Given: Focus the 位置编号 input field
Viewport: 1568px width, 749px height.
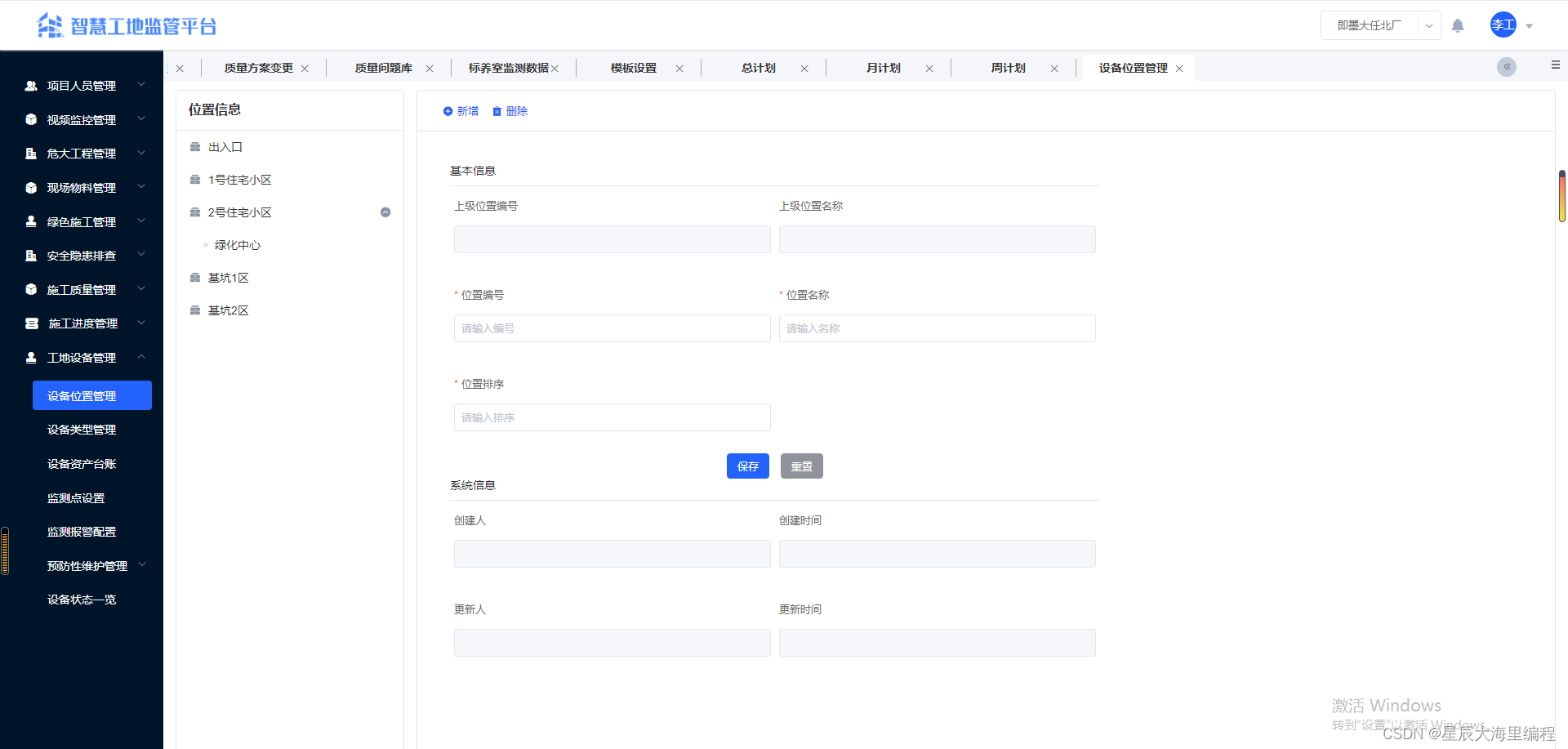Looking at the screenshot, I should pyautogui.click(x=612, y=328).
